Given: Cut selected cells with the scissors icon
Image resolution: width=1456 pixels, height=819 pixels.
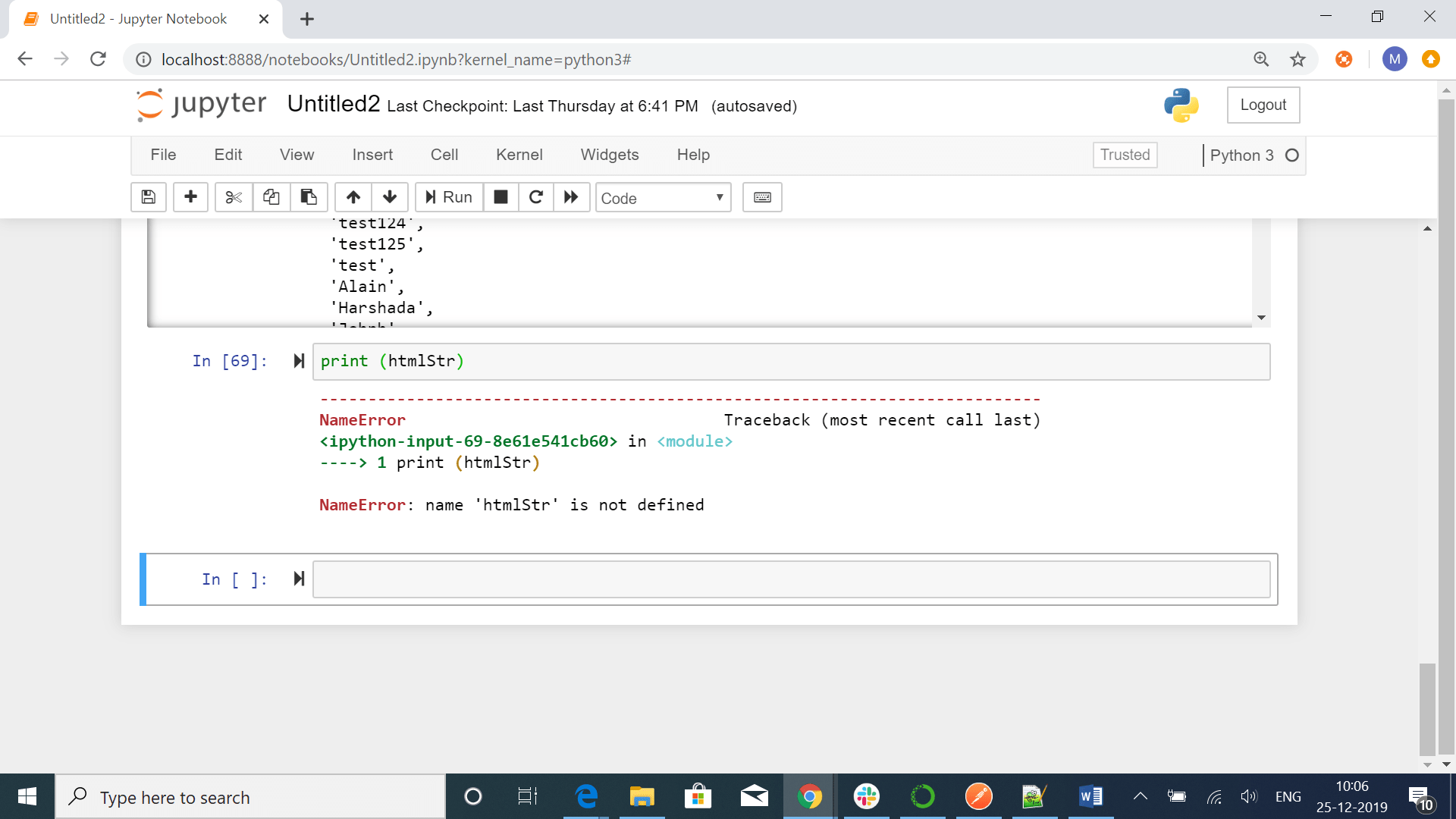Looking at the screenshot, I should click(234, 197).
